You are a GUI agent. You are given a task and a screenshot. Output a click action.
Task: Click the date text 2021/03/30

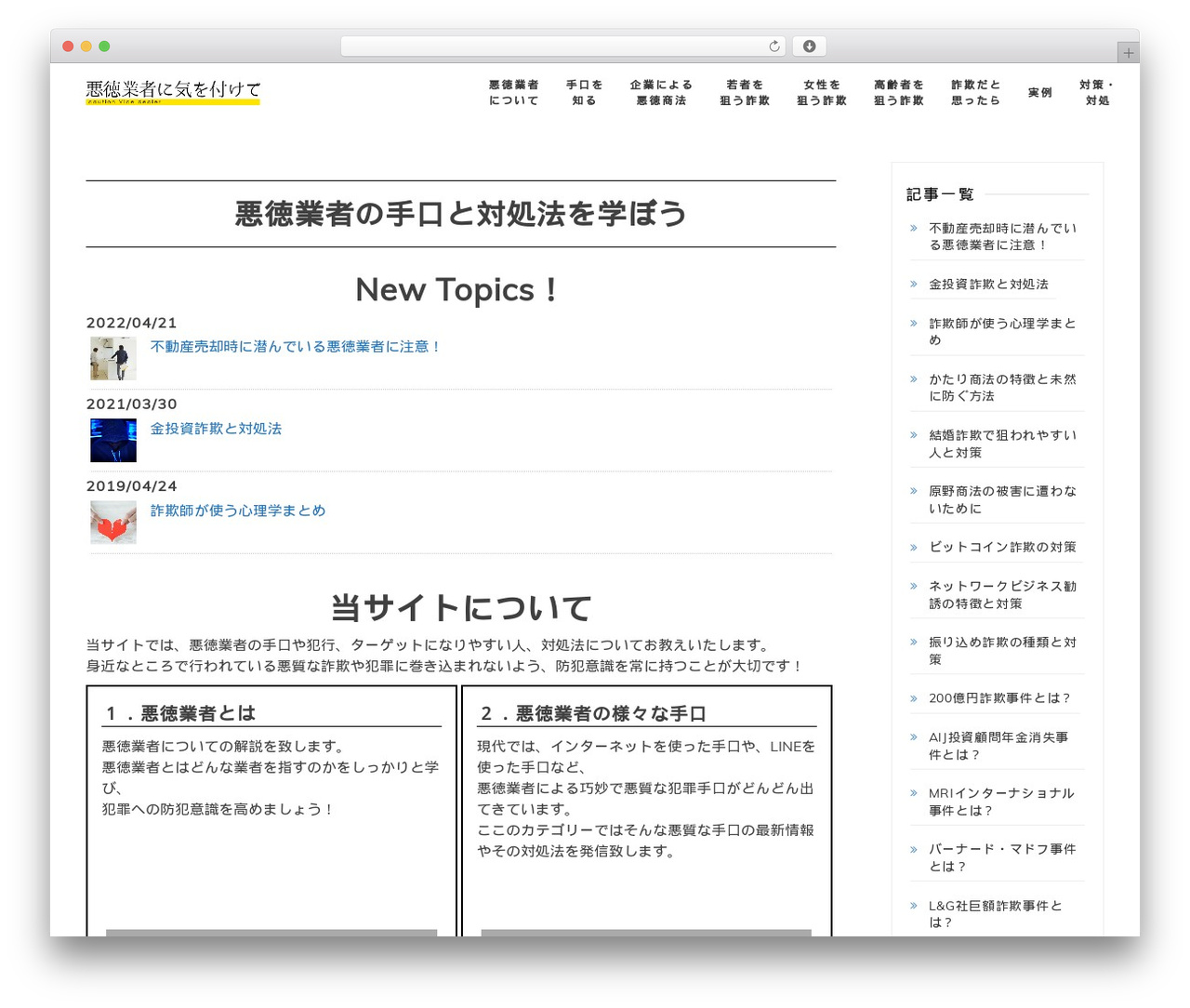(131, 405)
